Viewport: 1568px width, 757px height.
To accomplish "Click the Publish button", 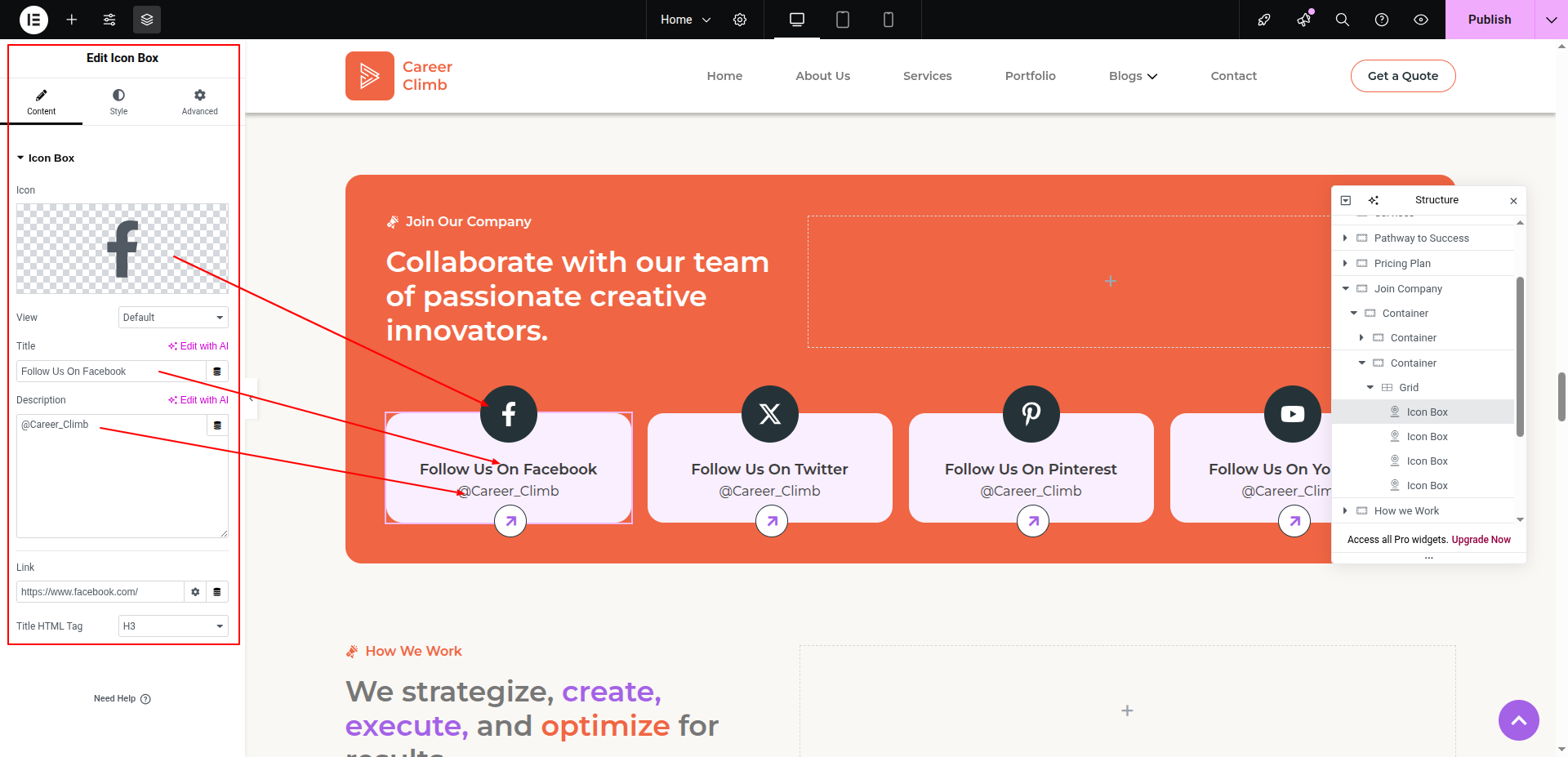I will point(1490,20).
